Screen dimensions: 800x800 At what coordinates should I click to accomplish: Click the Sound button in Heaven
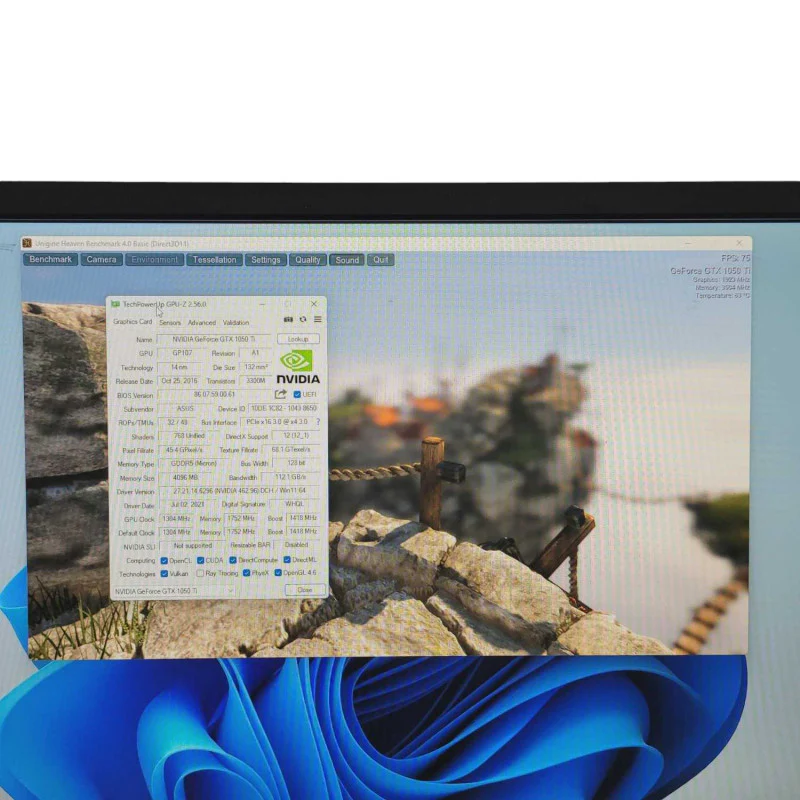tap(347, 260)
